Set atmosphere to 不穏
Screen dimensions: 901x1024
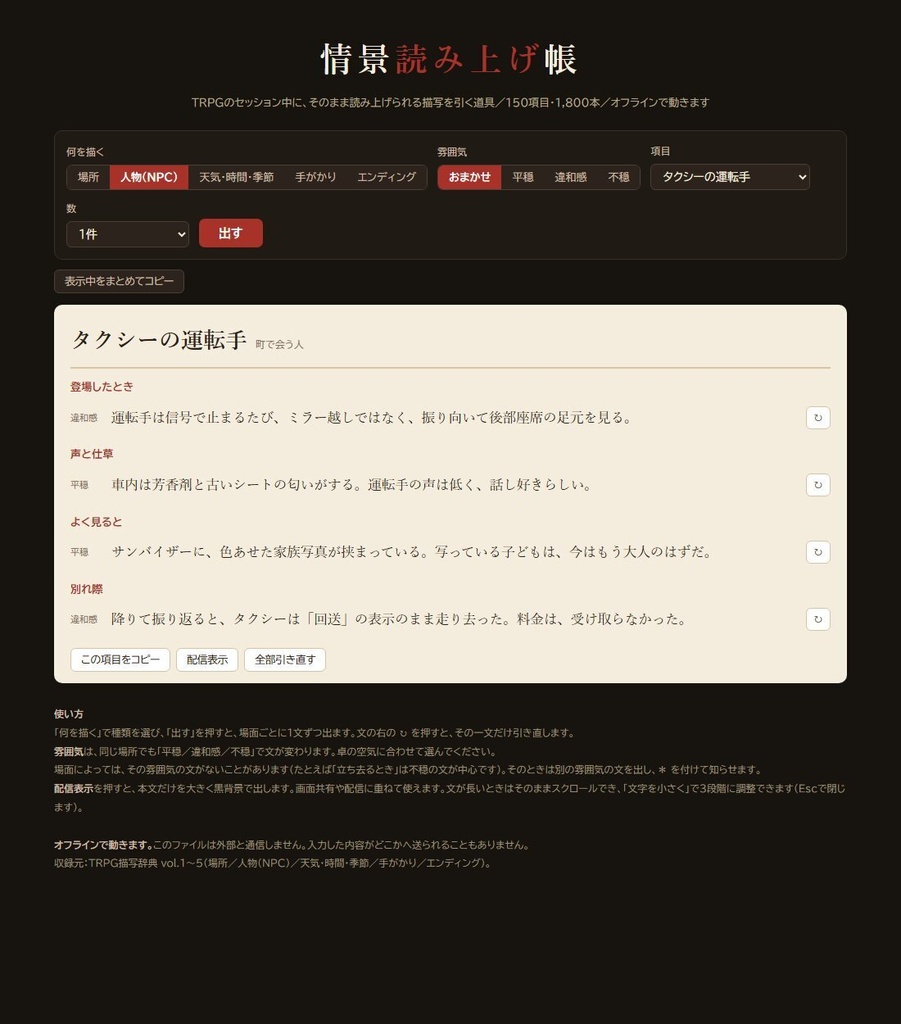[x=618, y=177]
